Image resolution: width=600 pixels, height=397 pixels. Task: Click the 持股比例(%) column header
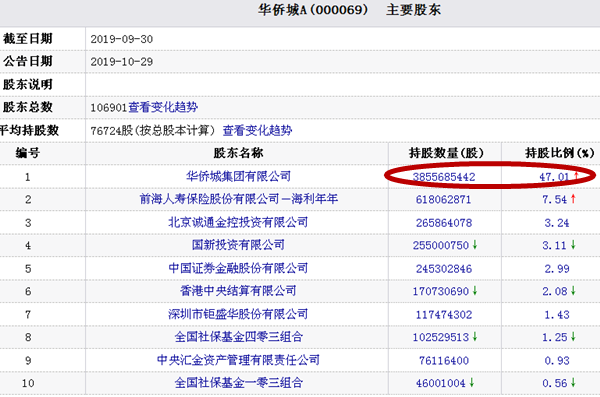point(559,153)
